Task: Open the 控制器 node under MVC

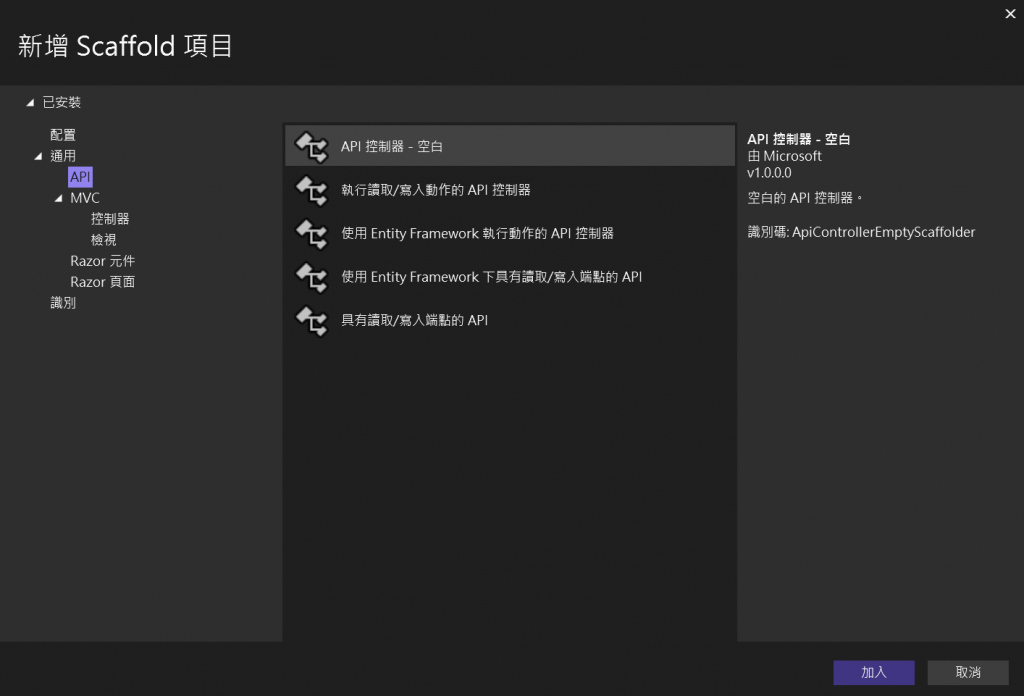Action: tap(110, 219)
